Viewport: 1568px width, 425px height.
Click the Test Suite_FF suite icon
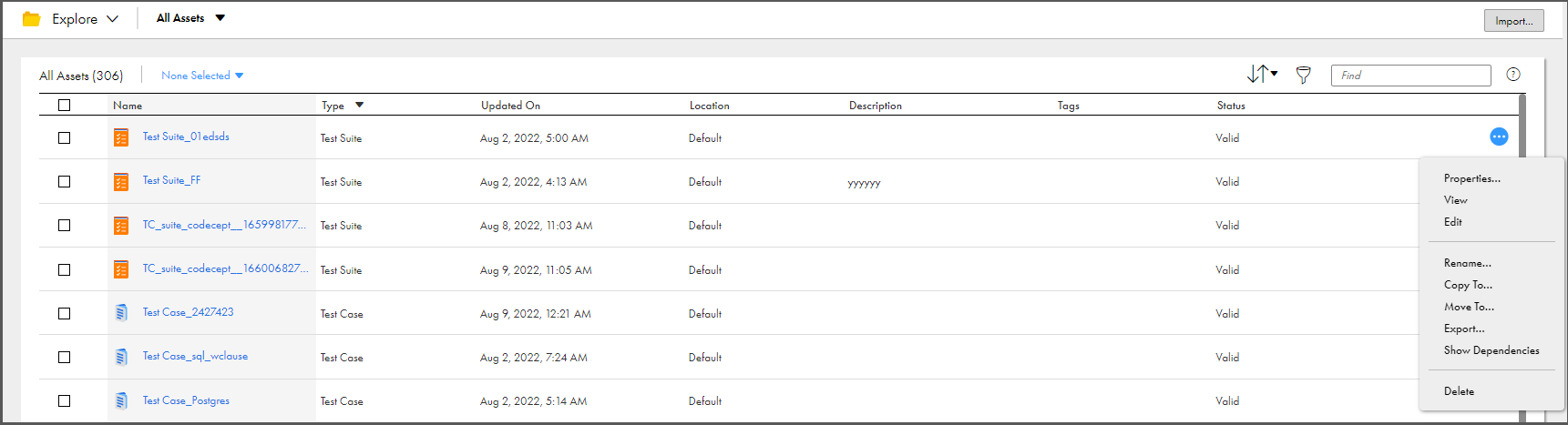click(x=121, y=181)
